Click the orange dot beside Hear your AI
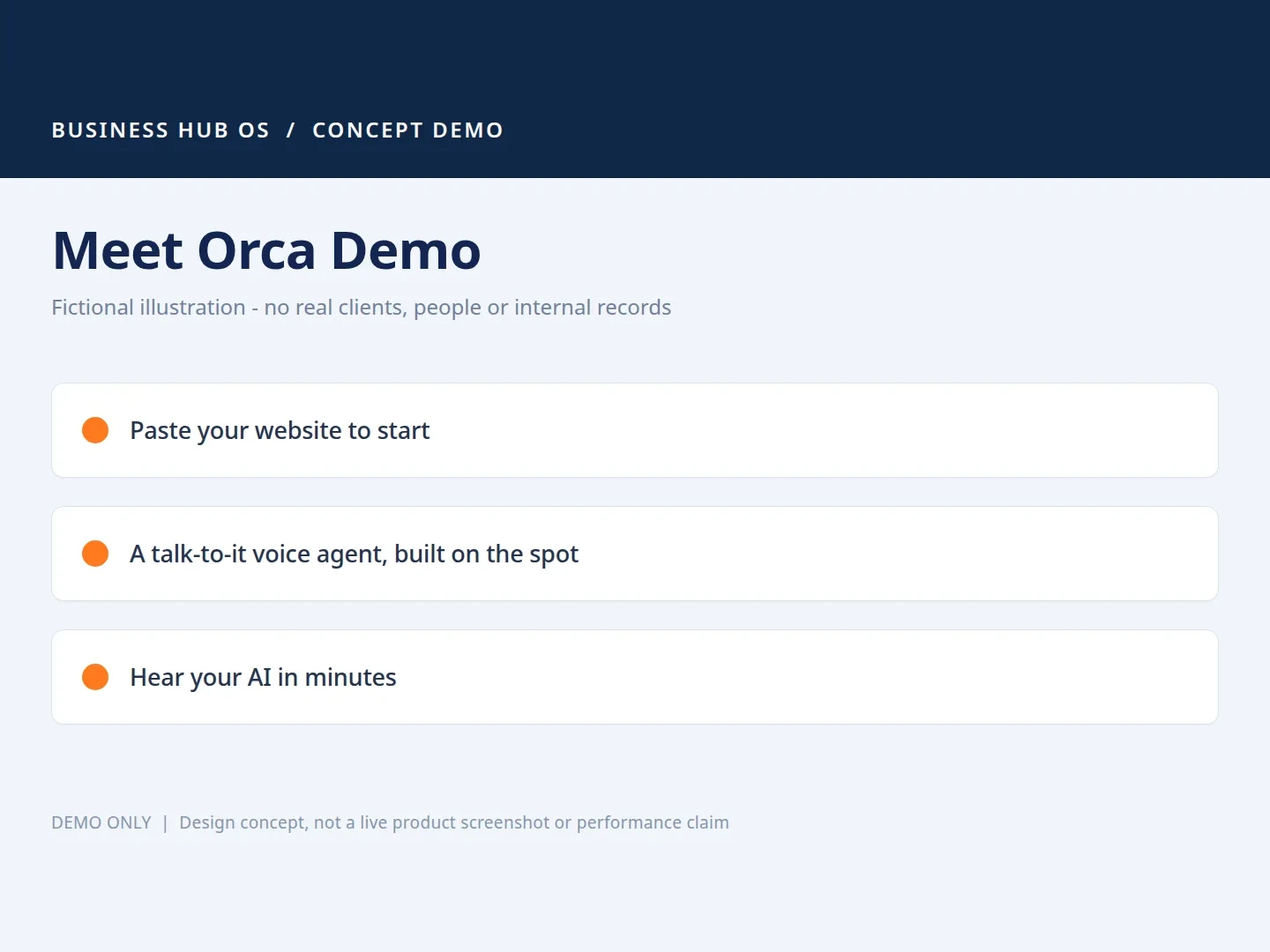The height and width of the screenshot is (952, 1270). (x=95, y=677)
